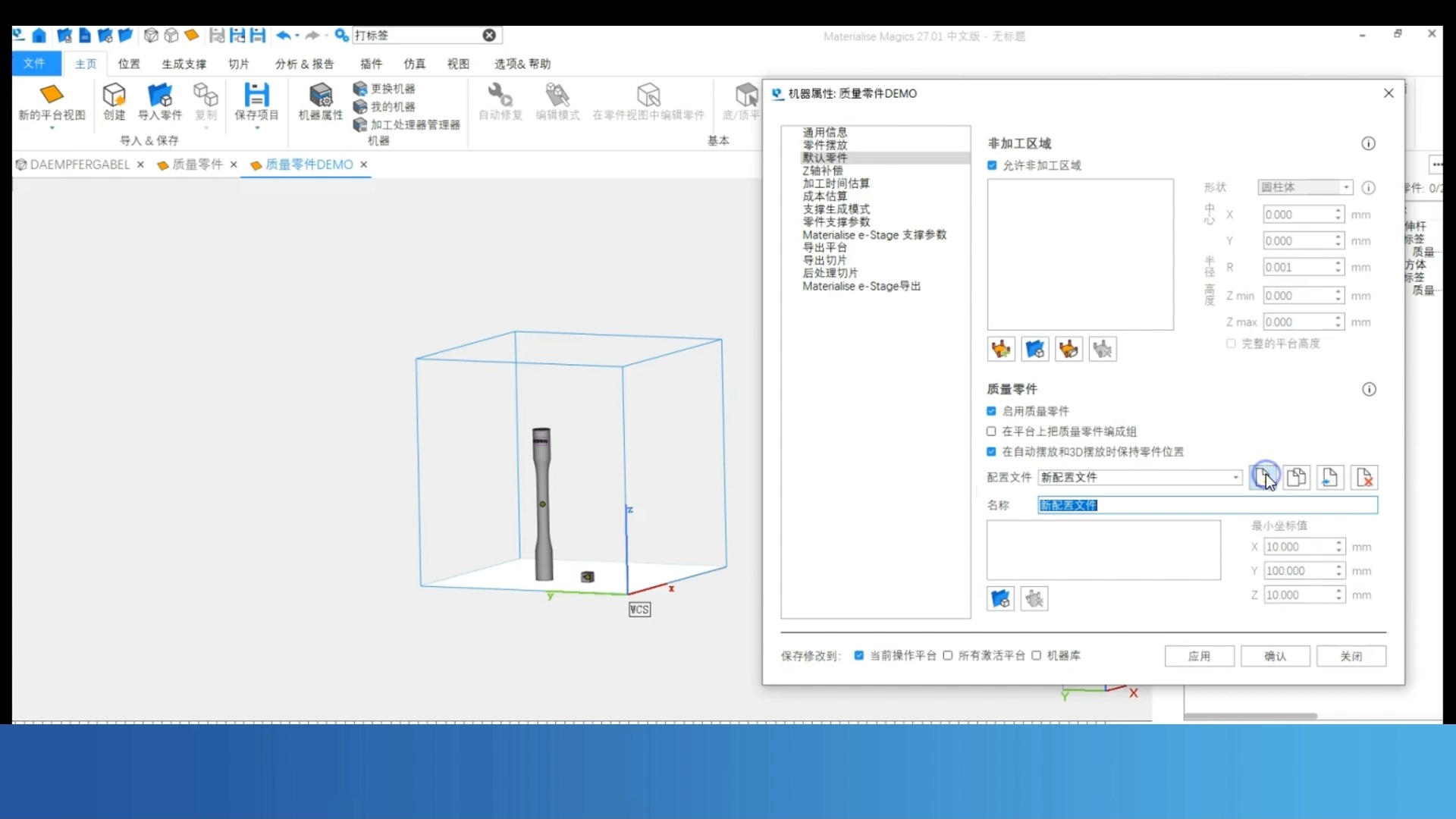Click blue folder icon under 非加工区域 list
Image resolution: width=1456 pixels, height=819 pixels.
click(x=1035, y=349)
